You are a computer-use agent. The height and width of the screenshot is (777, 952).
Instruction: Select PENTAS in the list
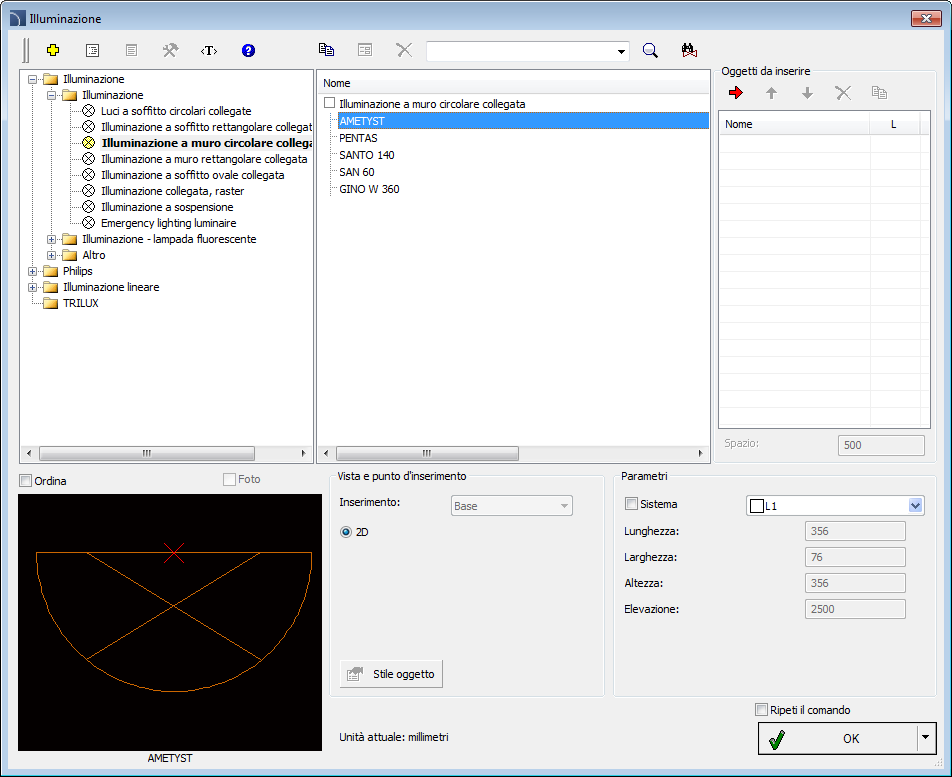pyautogui.click(x=358, y=138)
